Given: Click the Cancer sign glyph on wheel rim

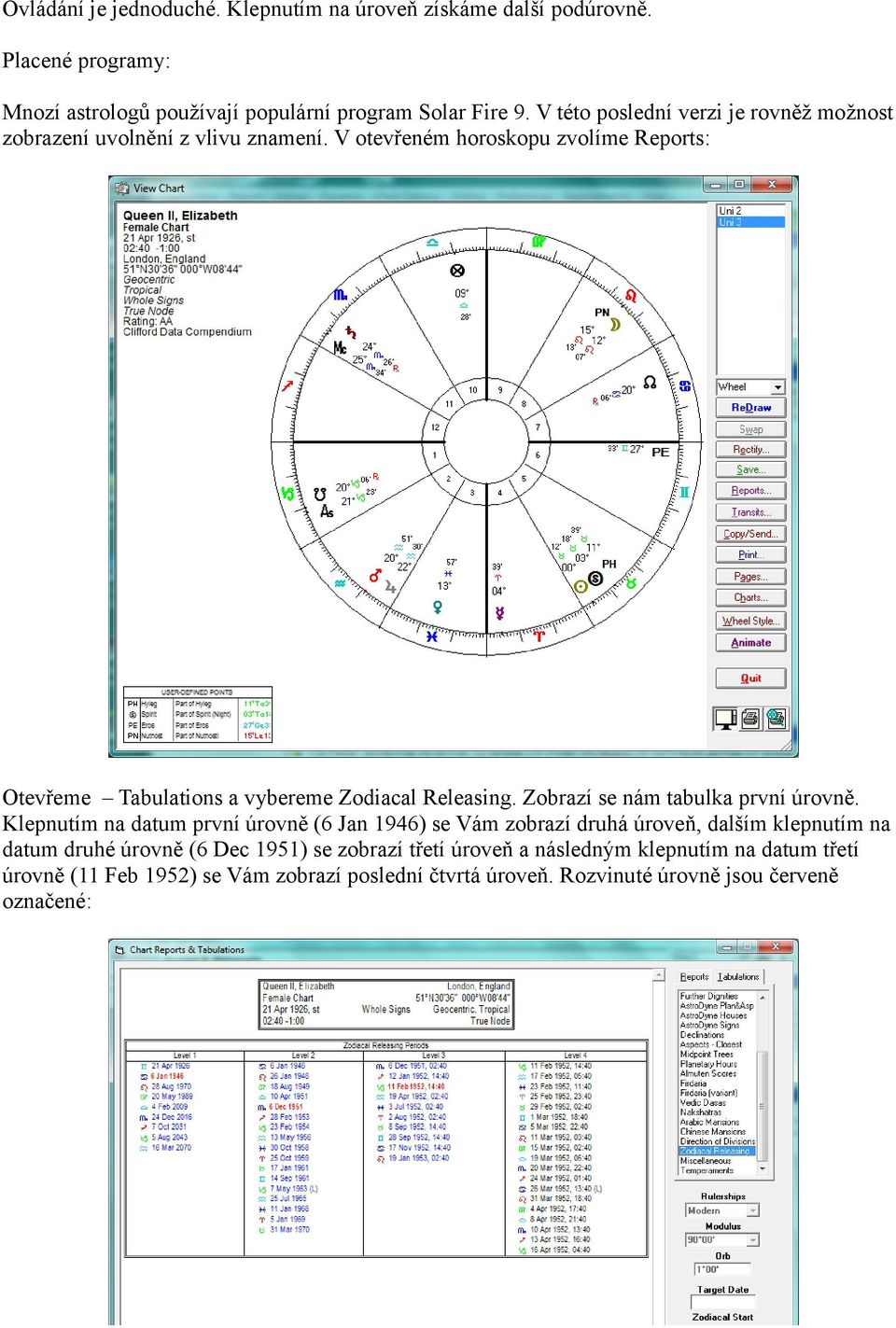Looking at the screenshot, I should tap(685, 385).
